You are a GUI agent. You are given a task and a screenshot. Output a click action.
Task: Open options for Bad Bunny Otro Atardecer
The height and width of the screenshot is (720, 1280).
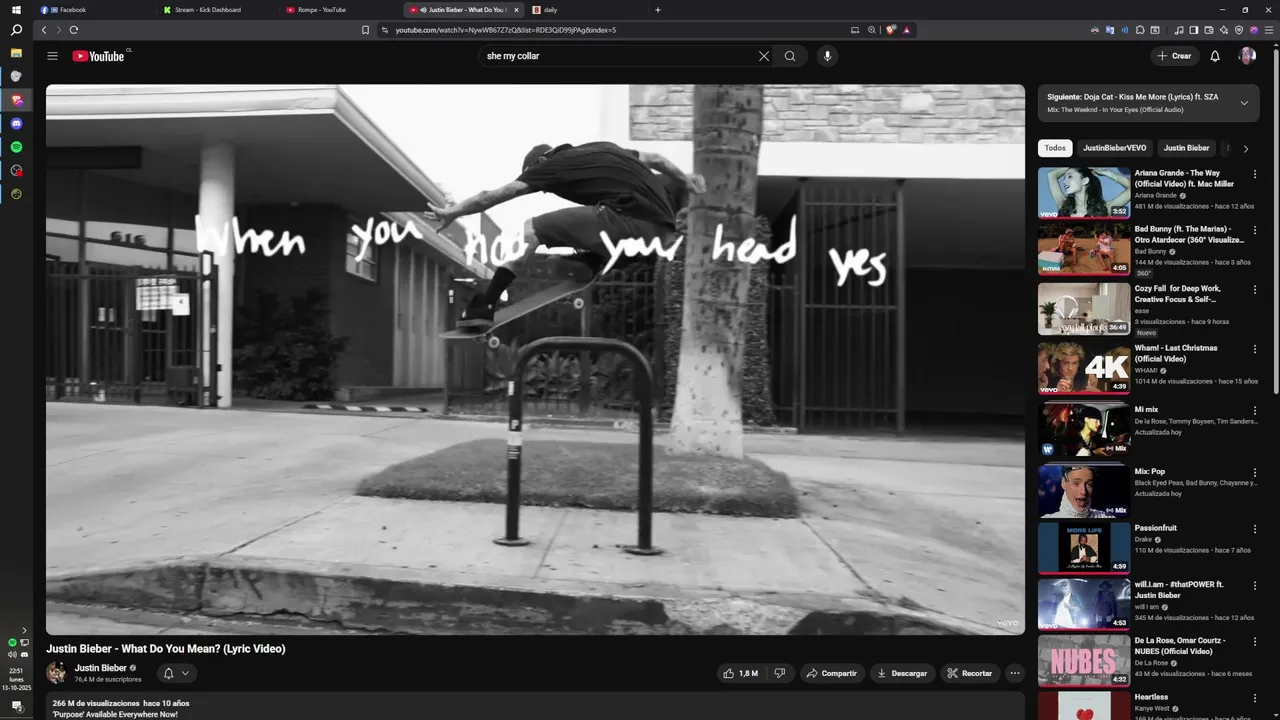coord(1255,230)
